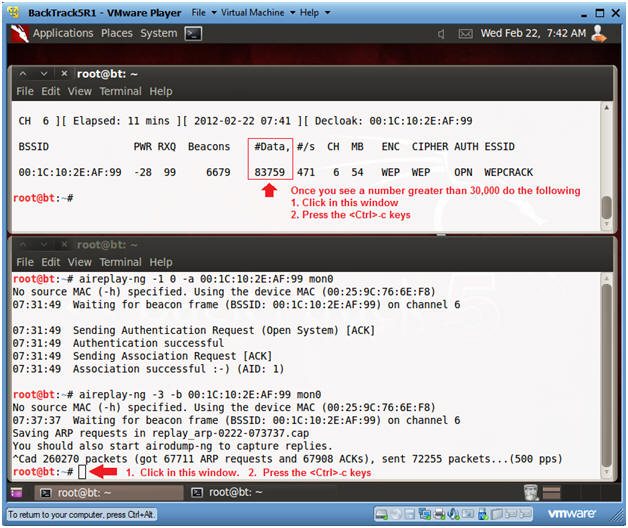The image size is (628, 528).
Task: Click the volume speaker icon
Action: pyautogui.click(x=441, y=34)
